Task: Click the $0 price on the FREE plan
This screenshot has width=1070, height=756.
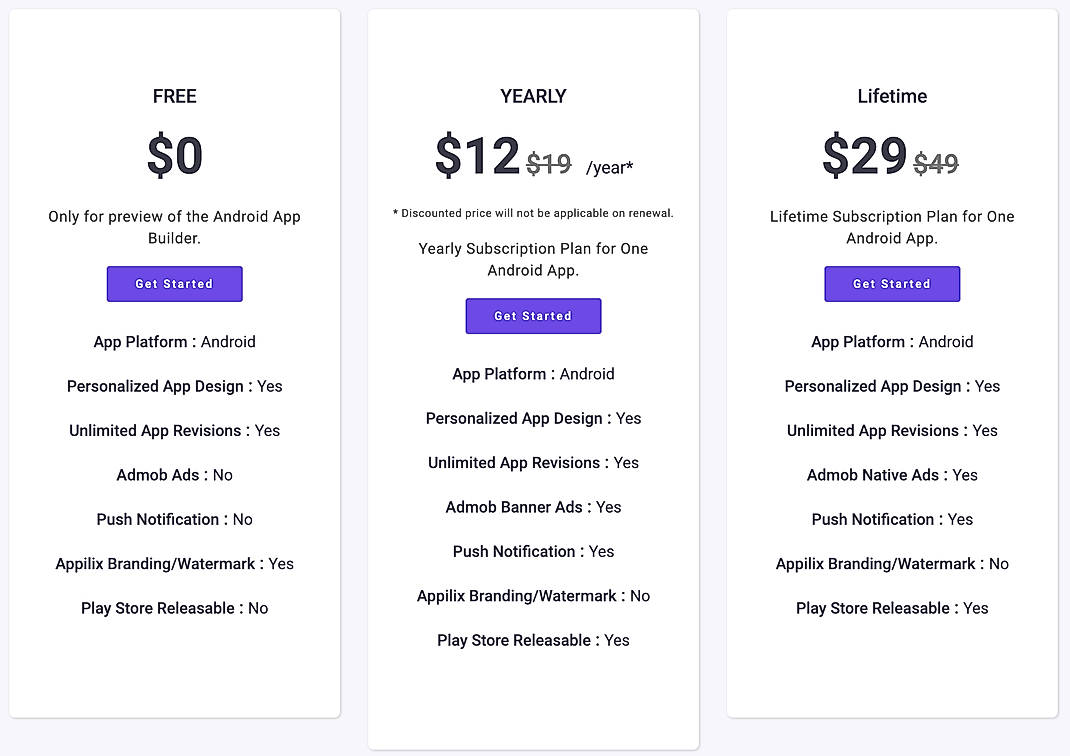Action: click(174, 155)
